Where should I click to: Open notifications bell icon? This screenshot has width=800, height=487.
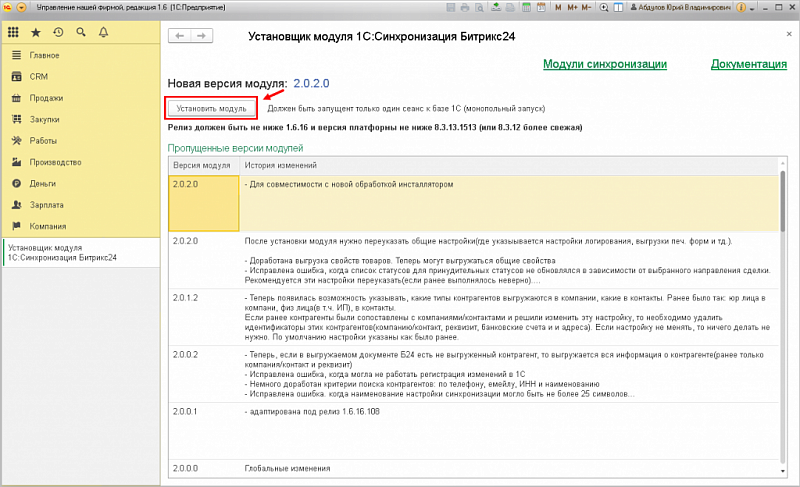coord(103,32)
